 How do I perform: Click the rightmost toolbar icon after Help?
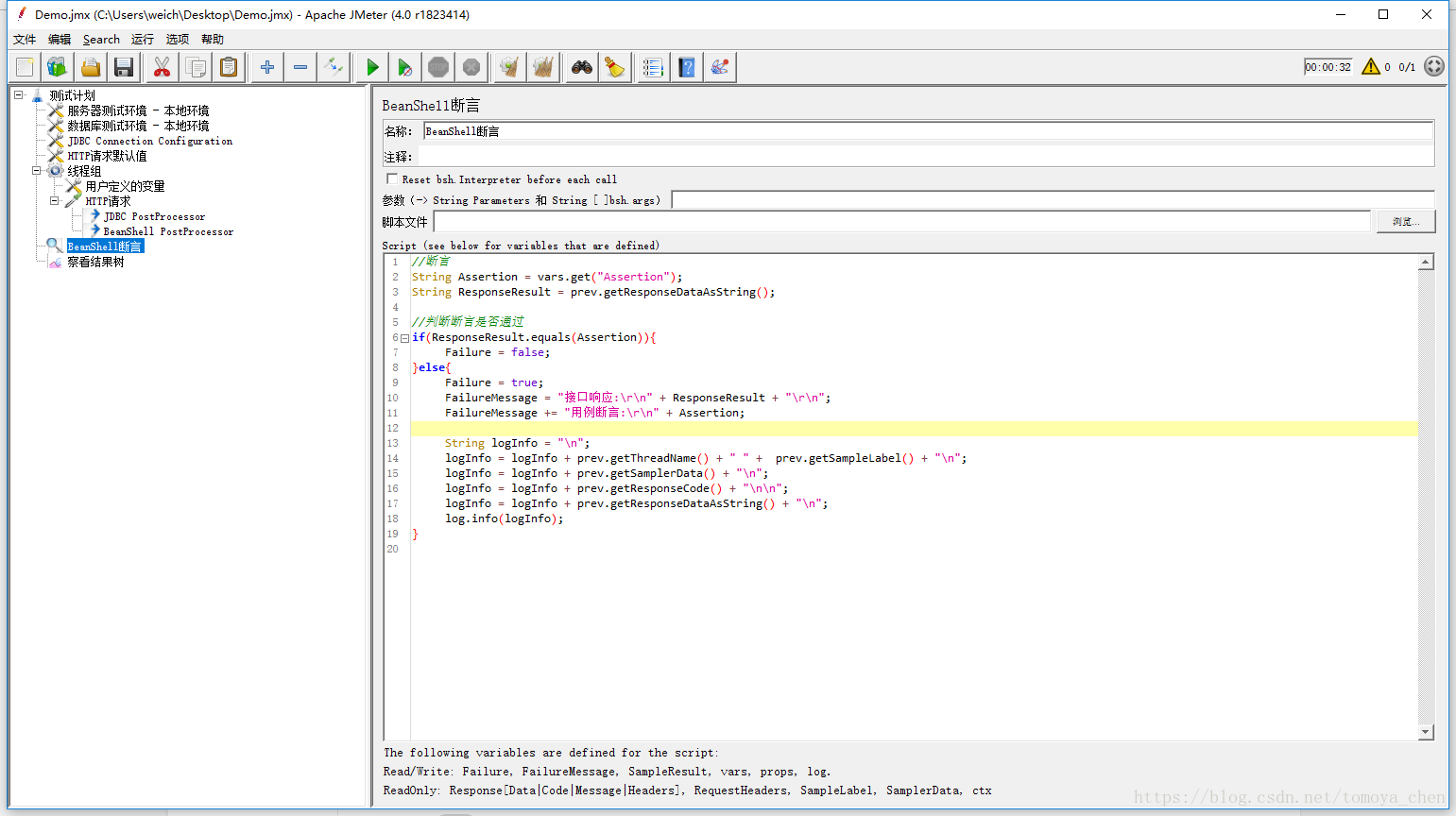(720, 67)
